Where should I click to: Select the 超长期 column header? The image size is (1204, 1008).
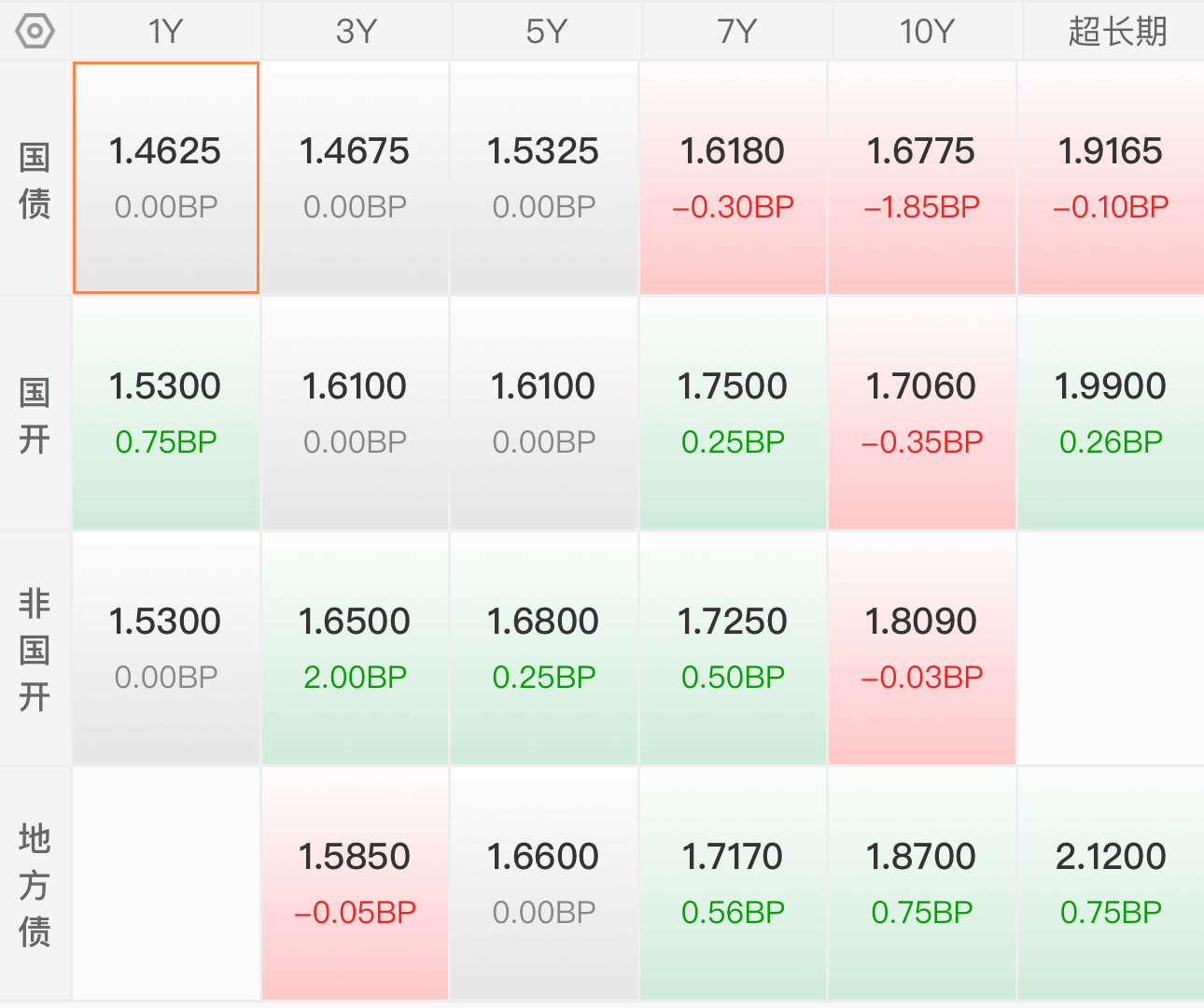click(1115, 32)
